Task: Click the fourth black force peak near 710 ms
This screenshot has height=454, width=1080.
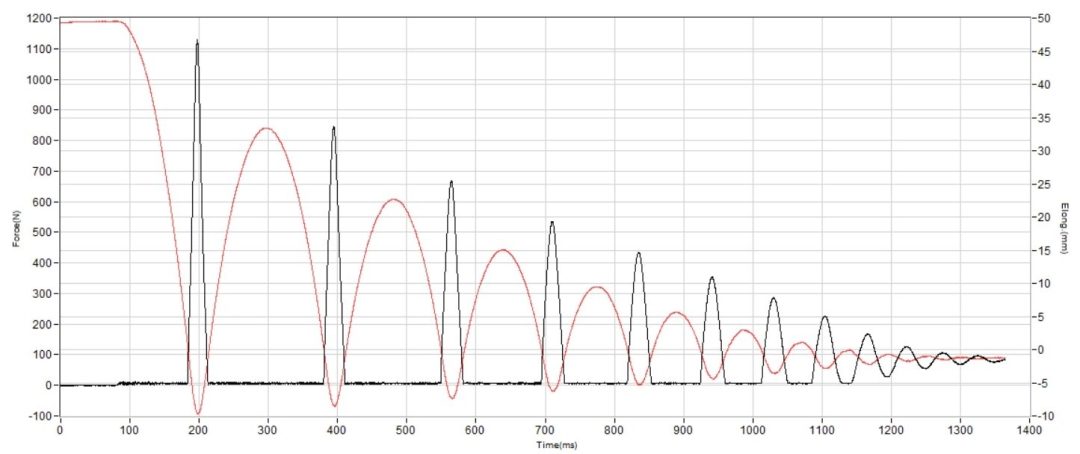Action: click(552, 224)
